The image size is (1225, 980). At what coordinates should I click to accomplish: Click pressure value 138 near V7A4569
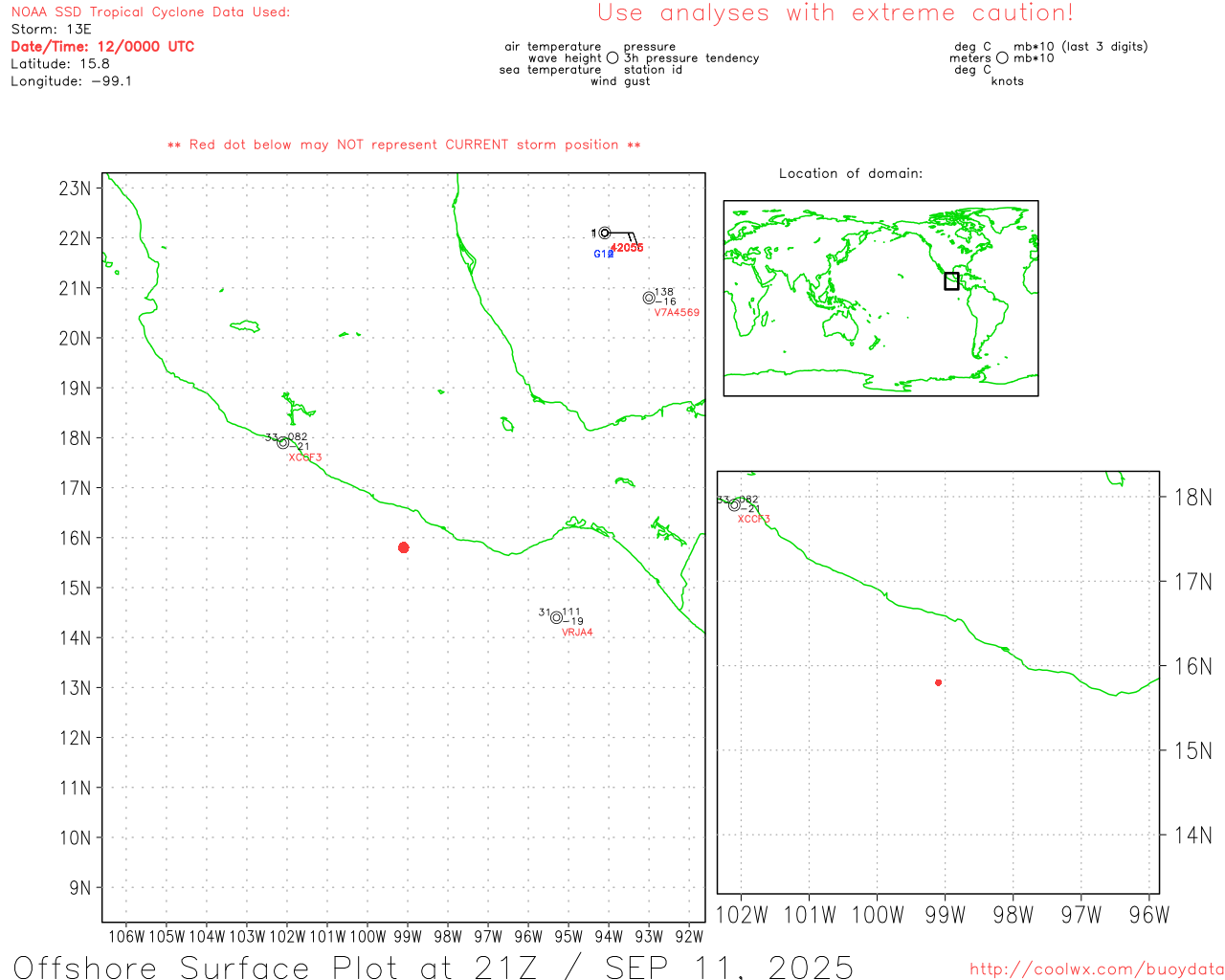[664, 292]
